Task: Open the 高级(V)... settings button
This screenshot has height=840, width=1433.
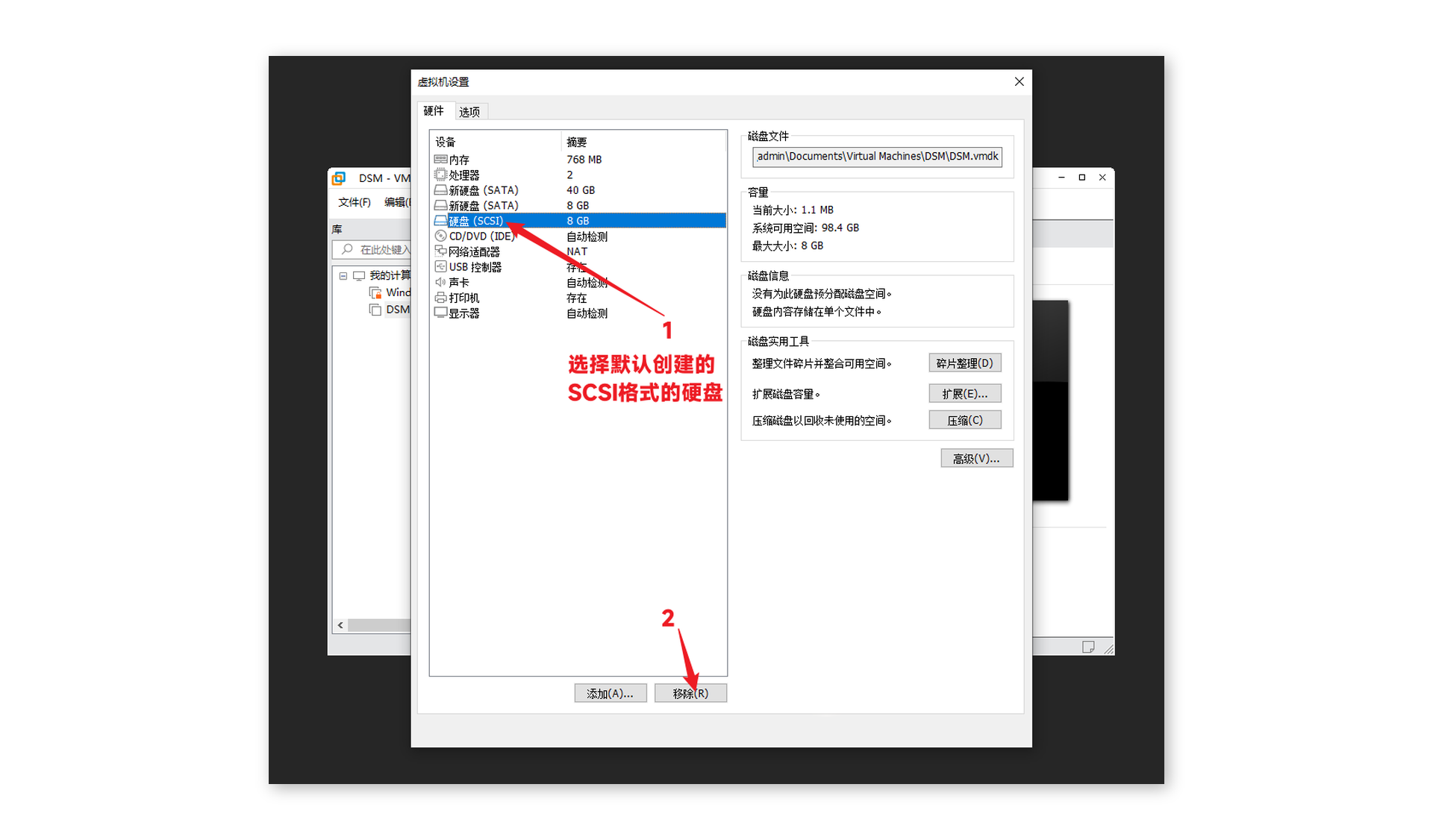Action: click(976, 458)
